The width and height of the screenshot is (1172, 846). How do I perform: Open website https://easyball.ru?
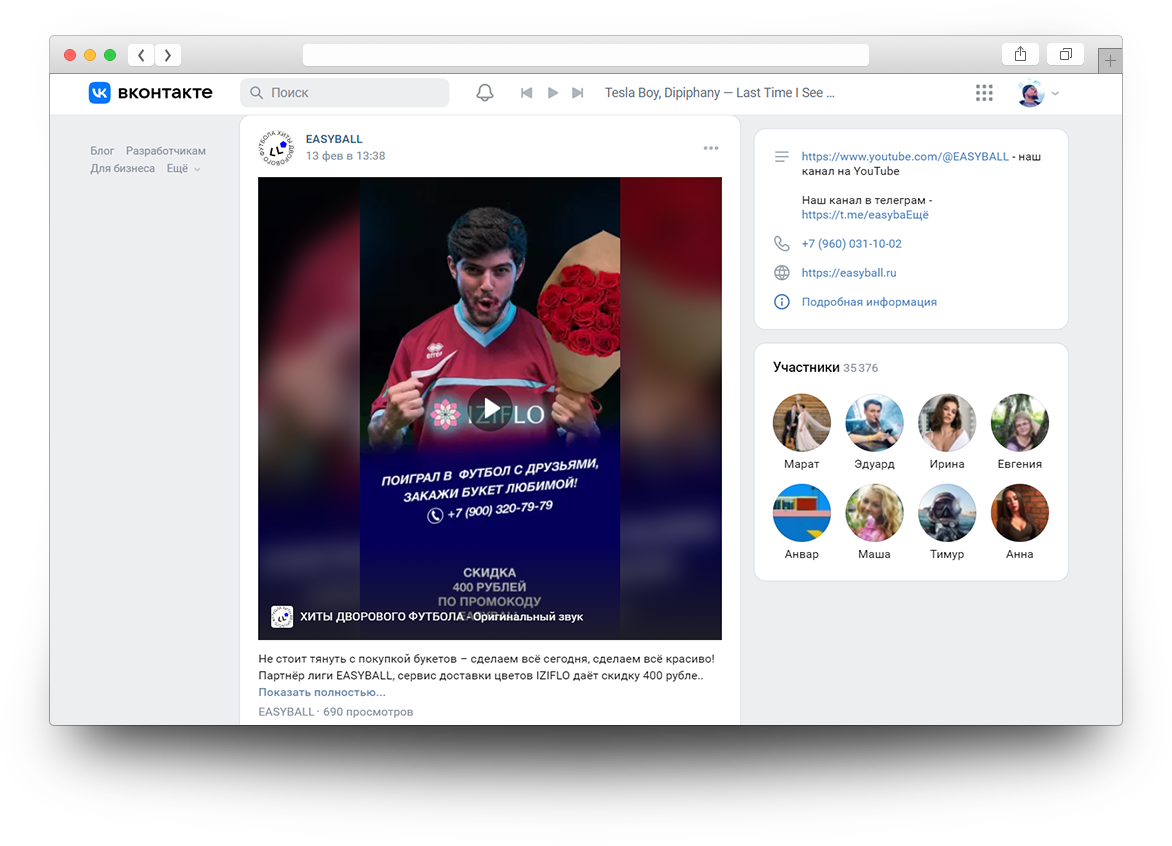pos(849,273)
